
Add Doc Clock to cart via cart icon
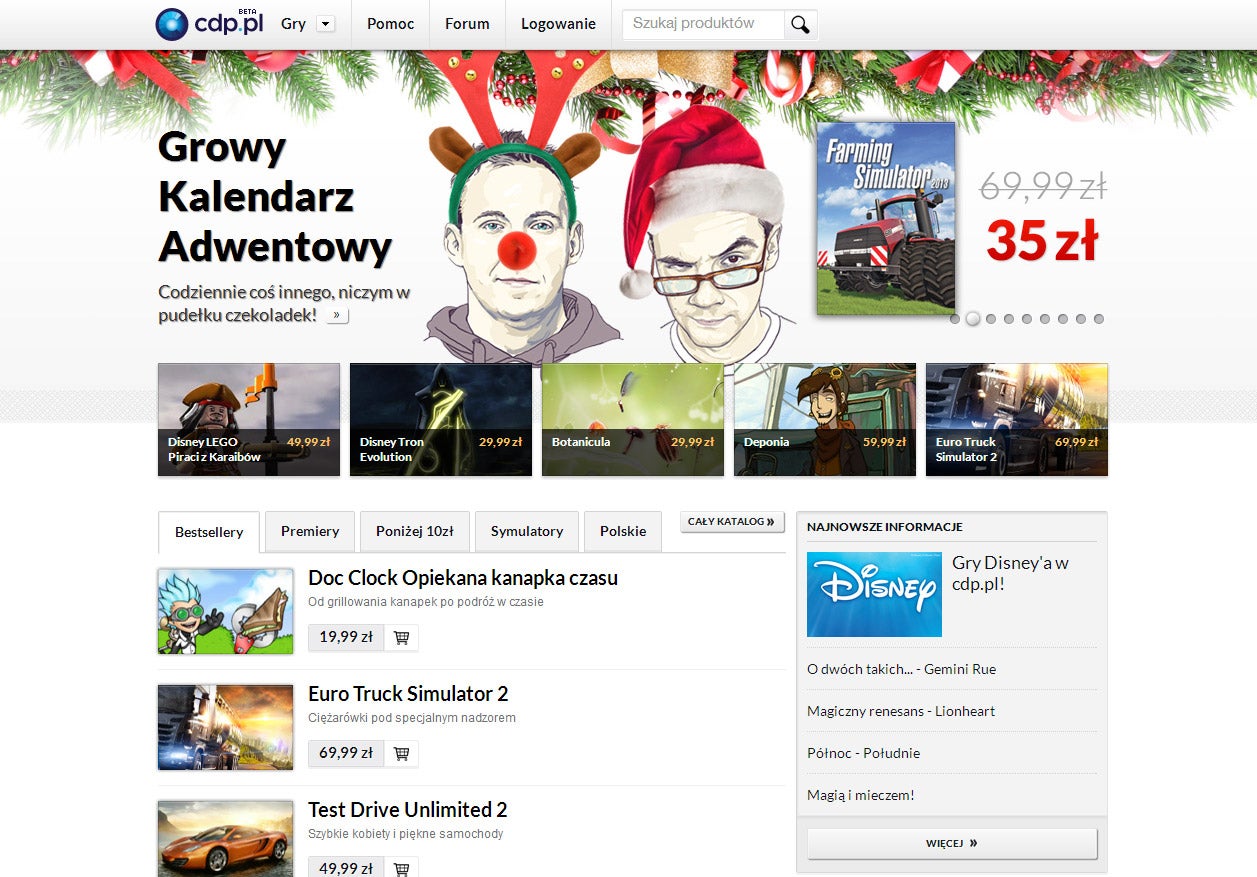[401, 637]
